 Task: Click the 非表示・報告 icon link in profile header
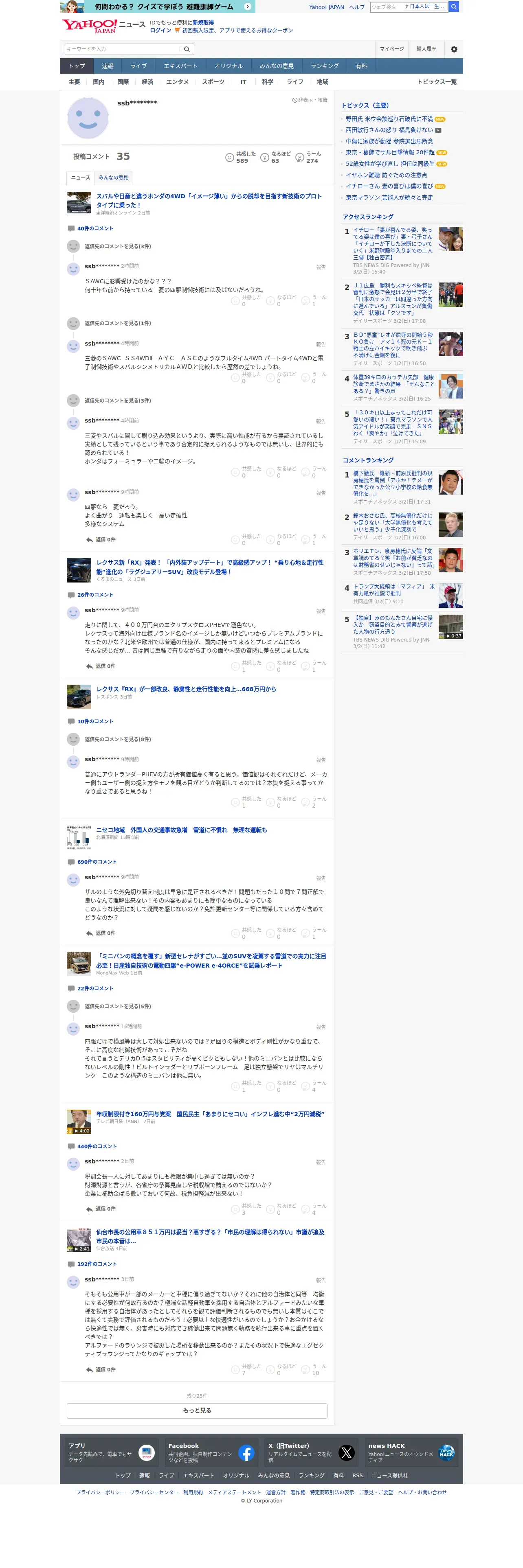(310, 100)
